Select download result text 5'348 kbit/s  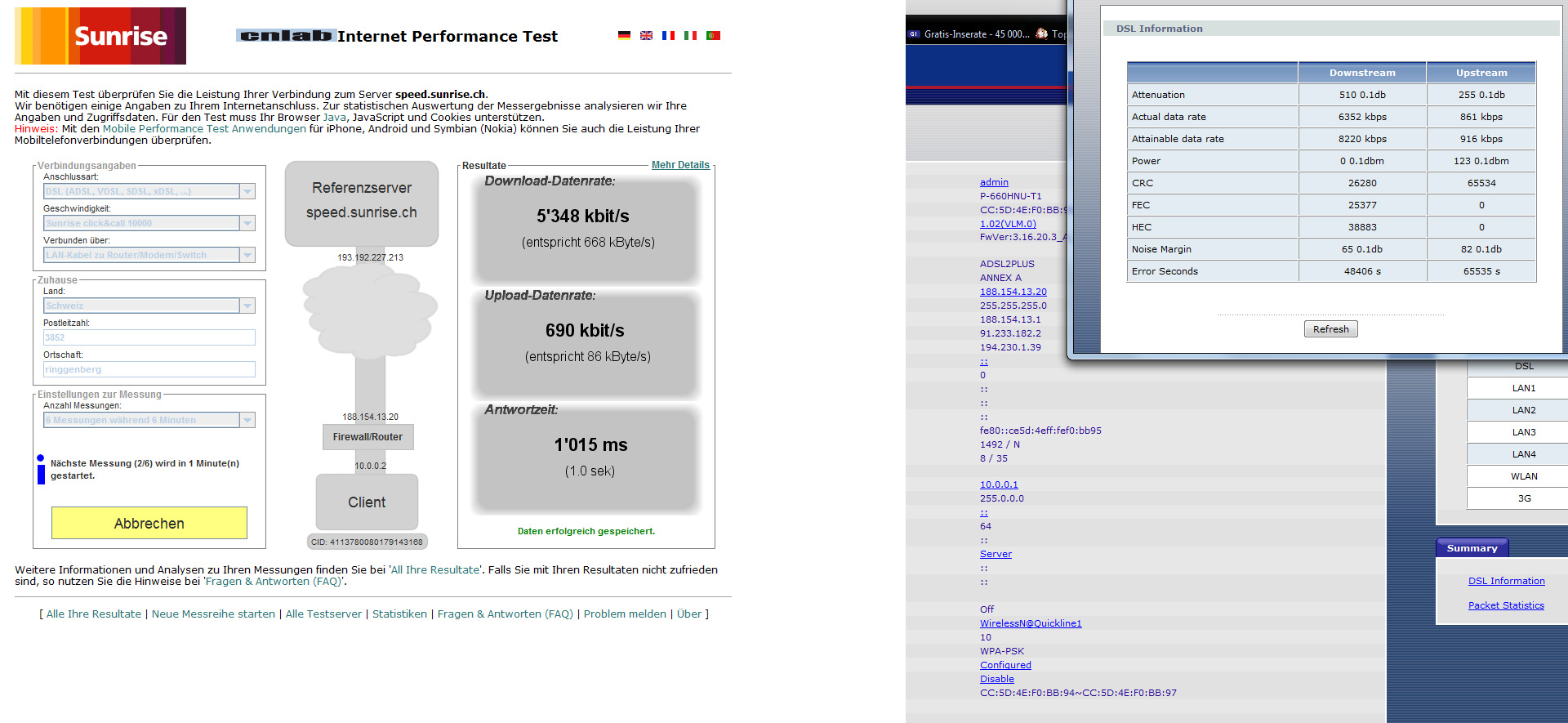(x=583, y=216)
